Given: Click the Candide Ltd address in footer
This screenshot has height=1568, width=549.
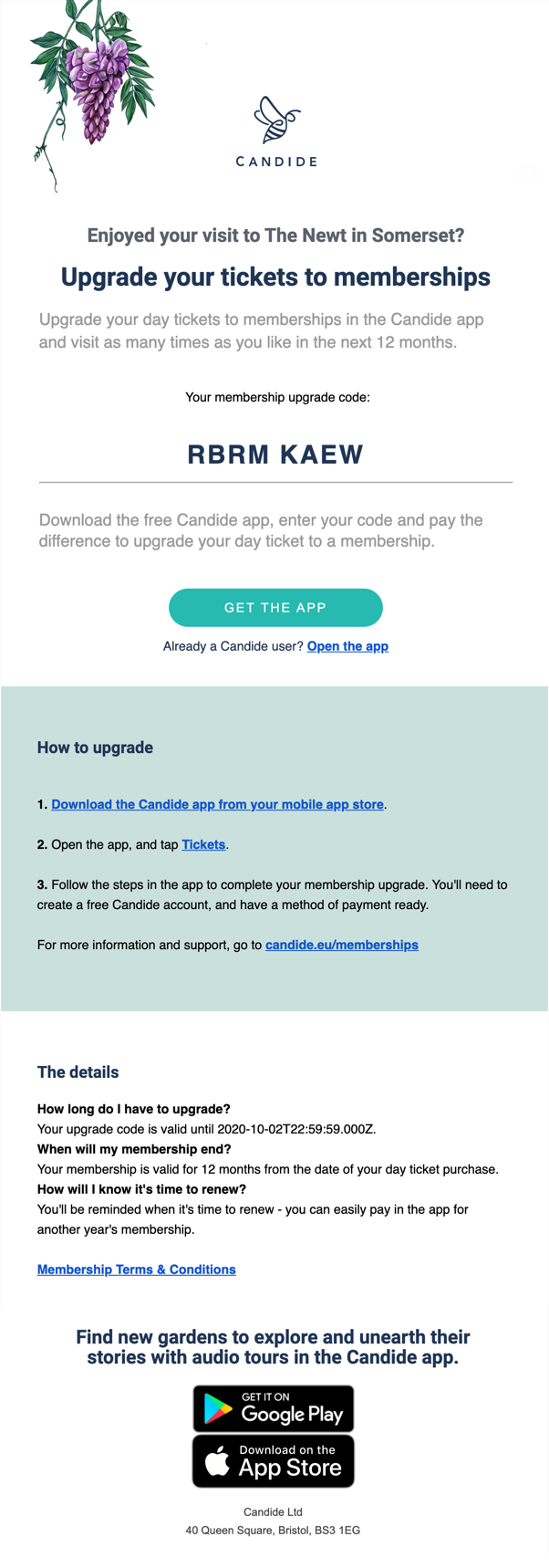Looking at the screenshot, I should [273, 1530].
